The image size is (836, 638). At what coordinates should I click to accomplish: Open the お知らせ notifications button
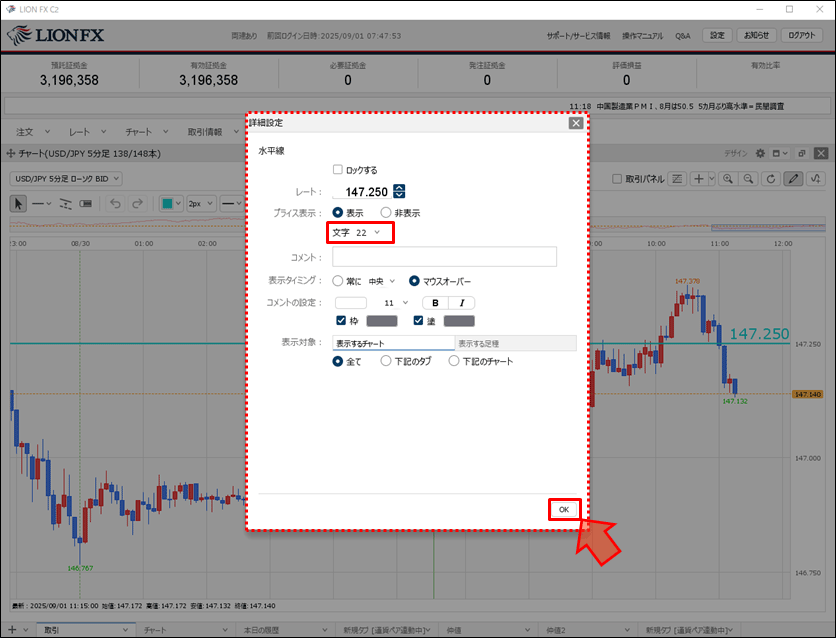(x=756, y=35)
